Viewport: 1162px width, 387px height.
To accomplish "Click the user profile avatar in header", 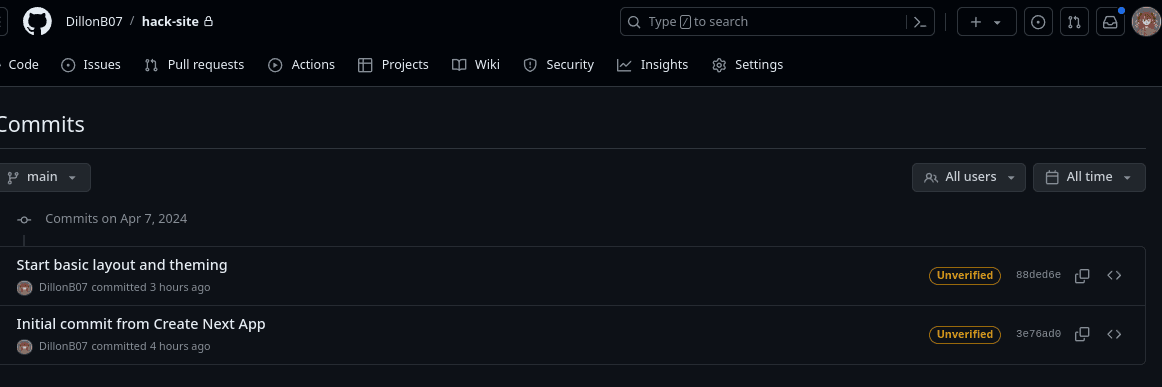I will point(1146,22).
